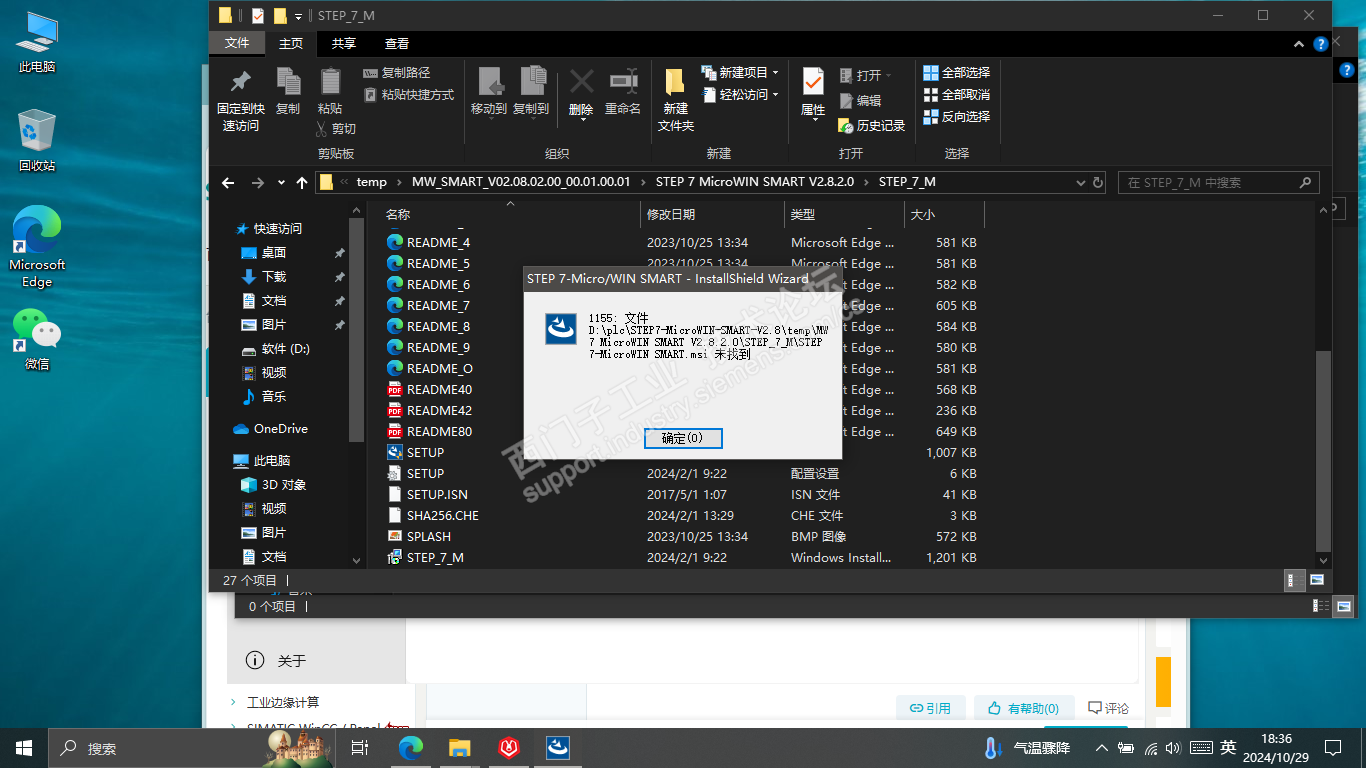Click the 有帮助(0) button

[x=1024, y=708]
